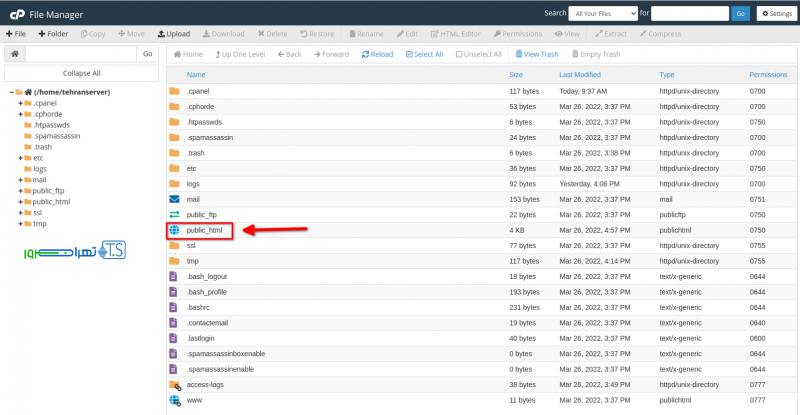Open the All Your Files search dropdown
This screenshot has height=415, width=800.
coord(603,13)
